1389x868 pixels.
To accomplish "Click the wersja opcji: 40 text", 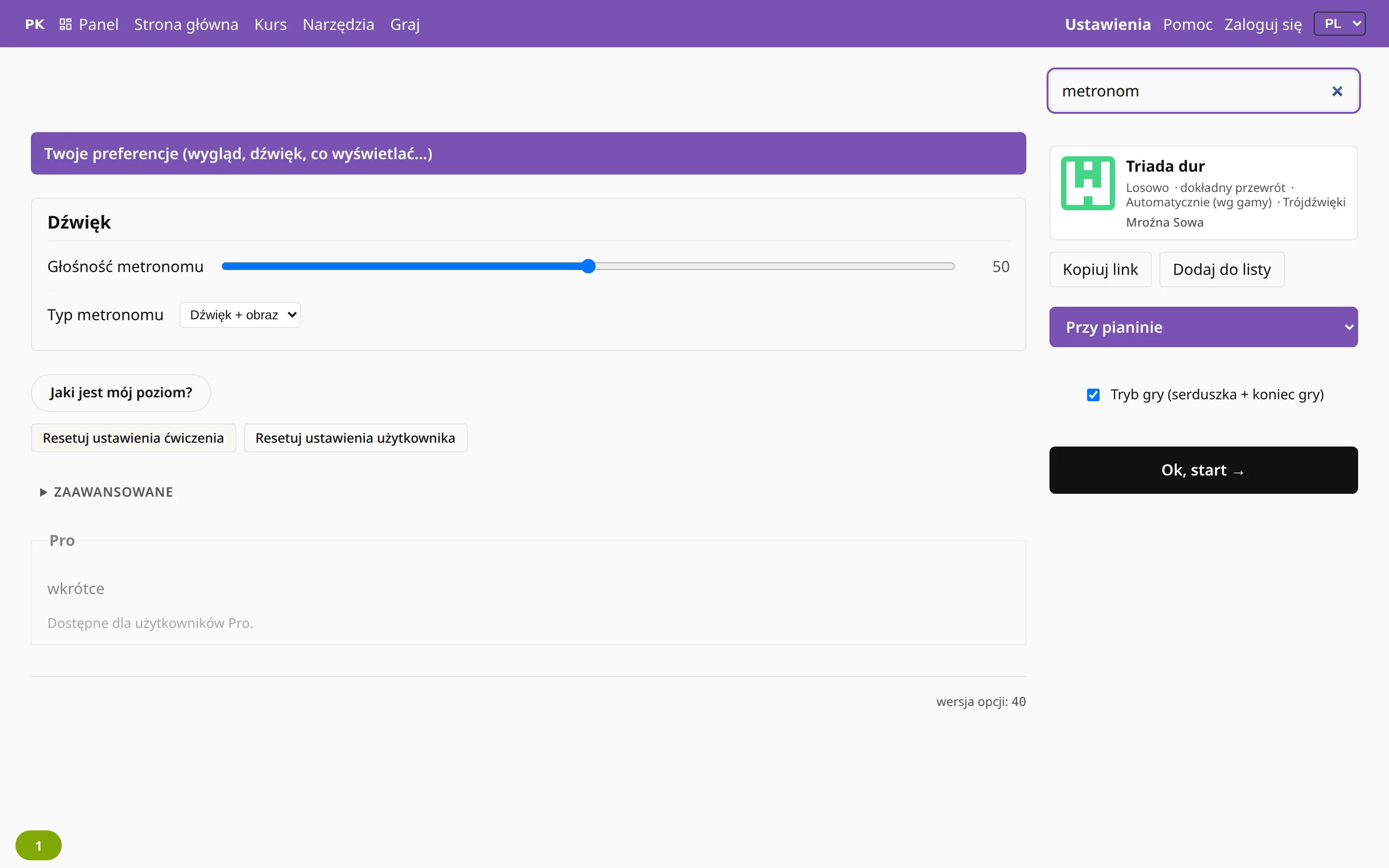I will click(x=981, y=702).
